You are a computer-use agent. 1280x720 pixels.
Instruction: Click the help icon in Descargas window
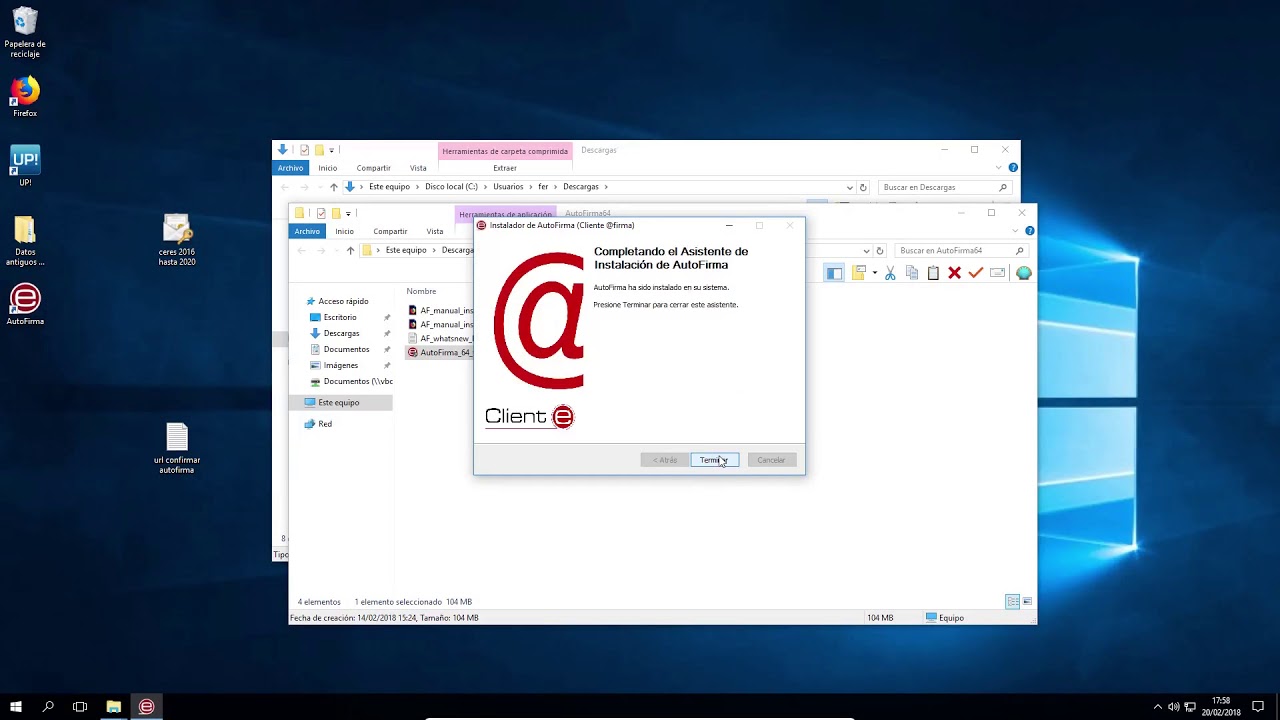[x=1013, y=168]
